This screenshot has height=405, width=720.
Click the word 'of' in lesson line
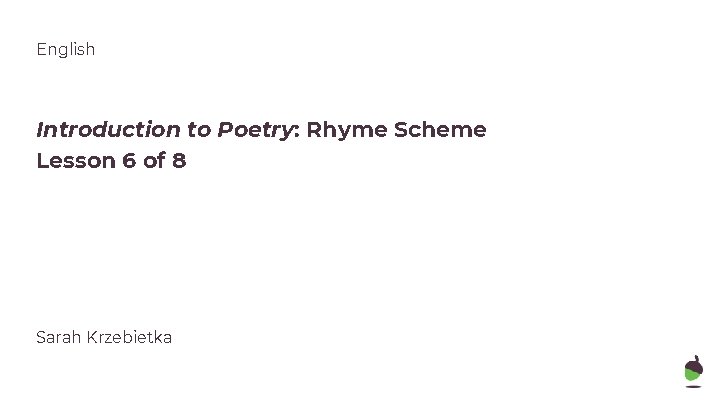coord(154,161)
